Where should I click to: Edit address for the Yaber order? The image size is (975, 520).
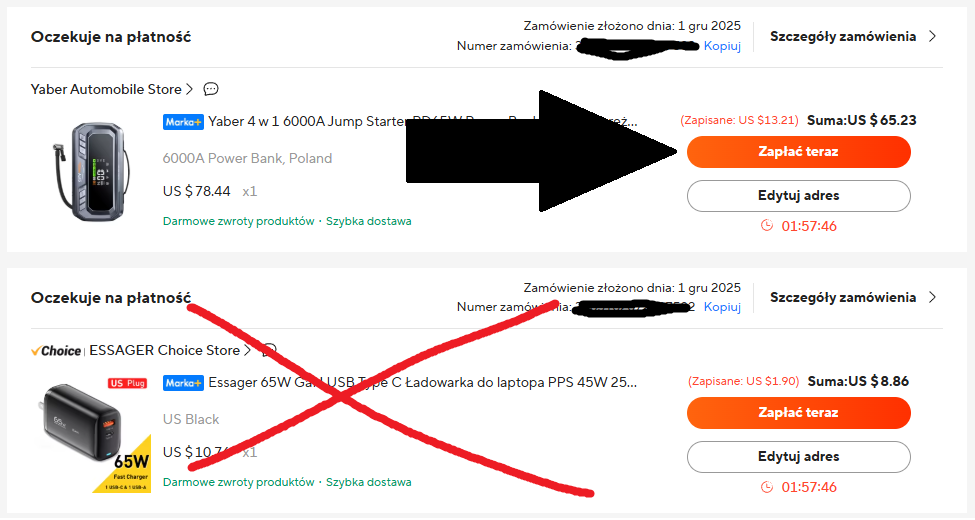coord(798,196)
